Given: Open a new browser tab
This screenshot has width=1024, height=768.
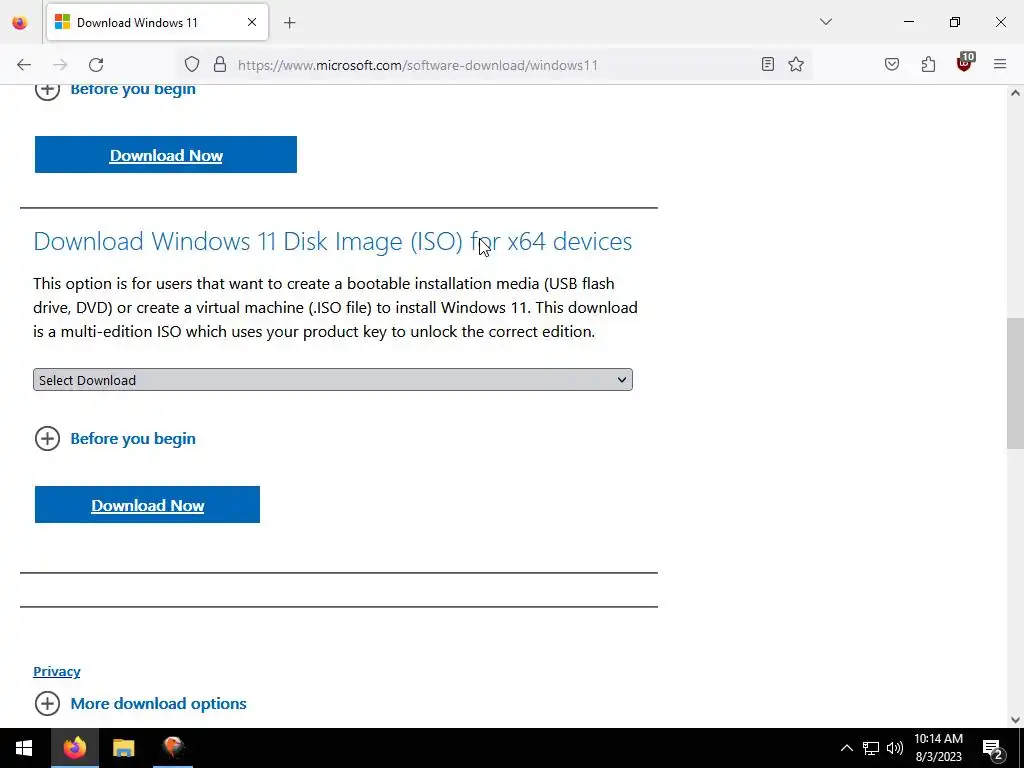Looking at the screenshot, I should pos(290,23).
